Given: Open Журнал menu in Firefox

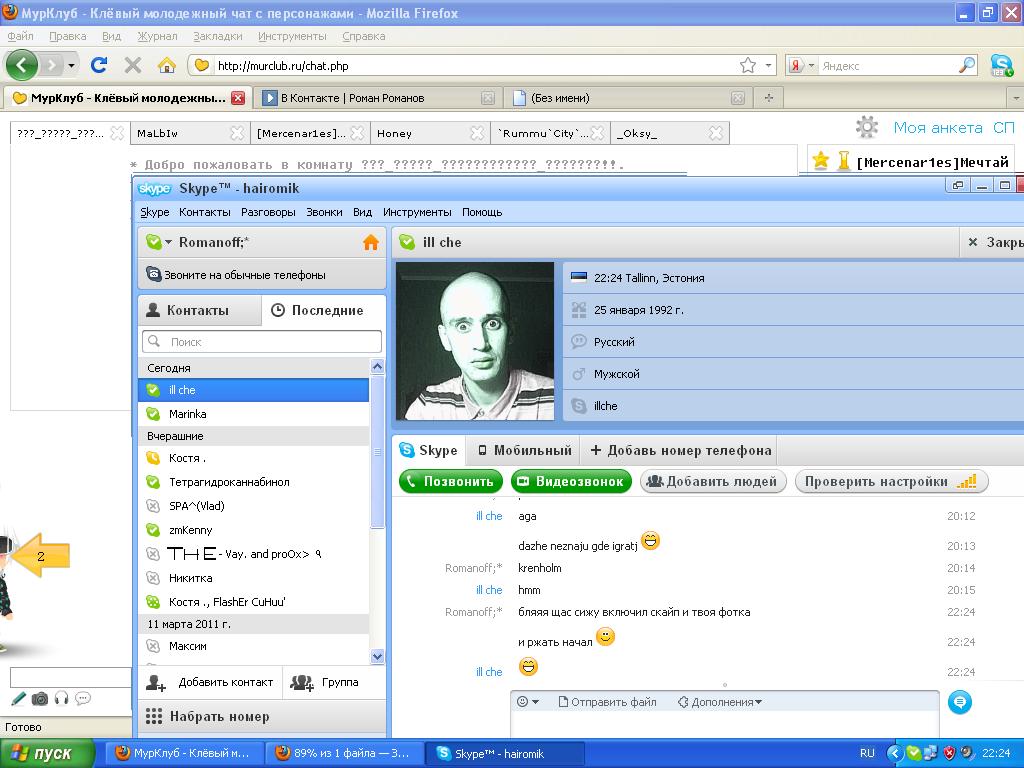Looking at the screenshot, I should 157,36.
